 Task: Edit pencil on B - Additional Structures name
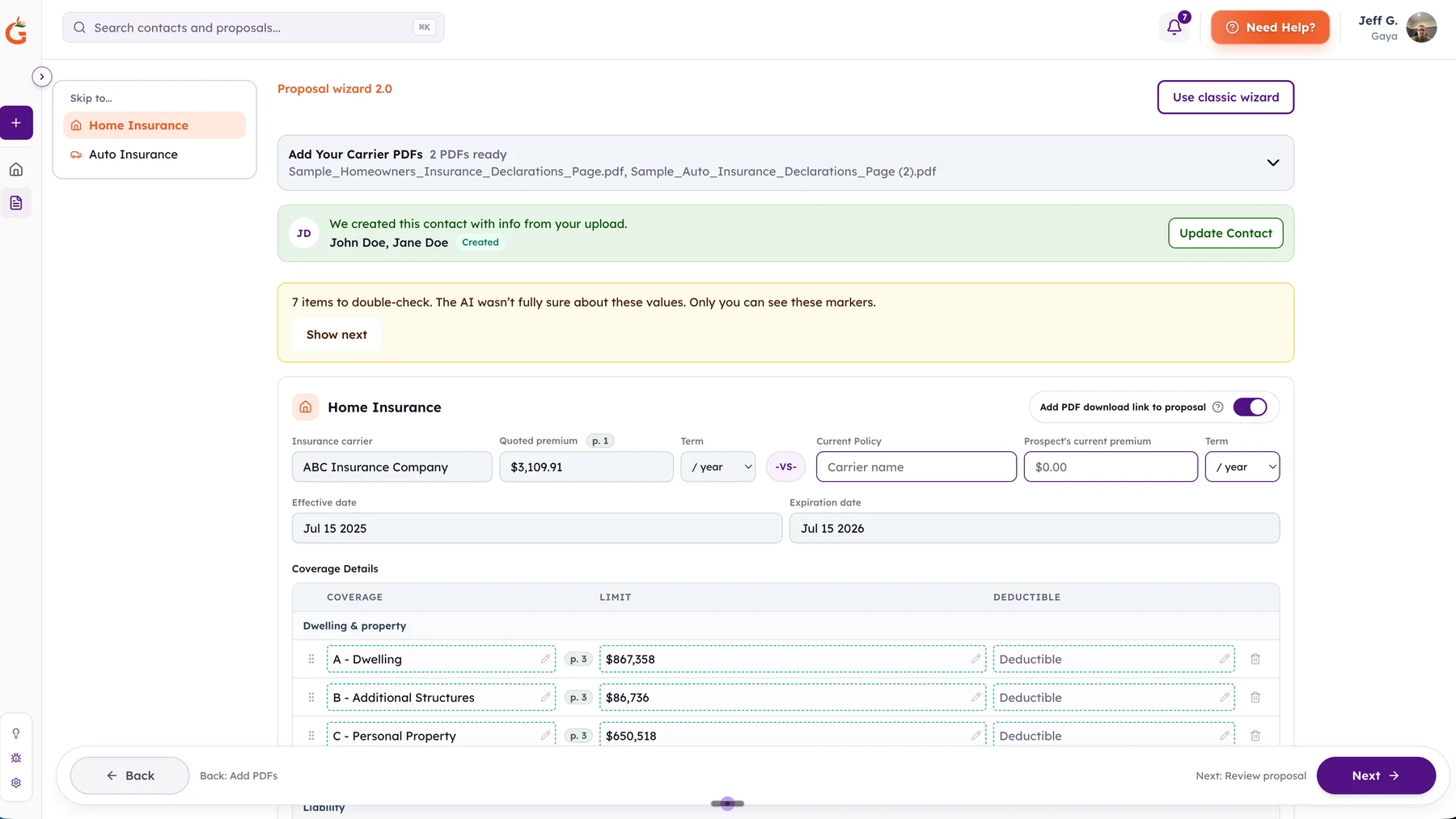546,697
